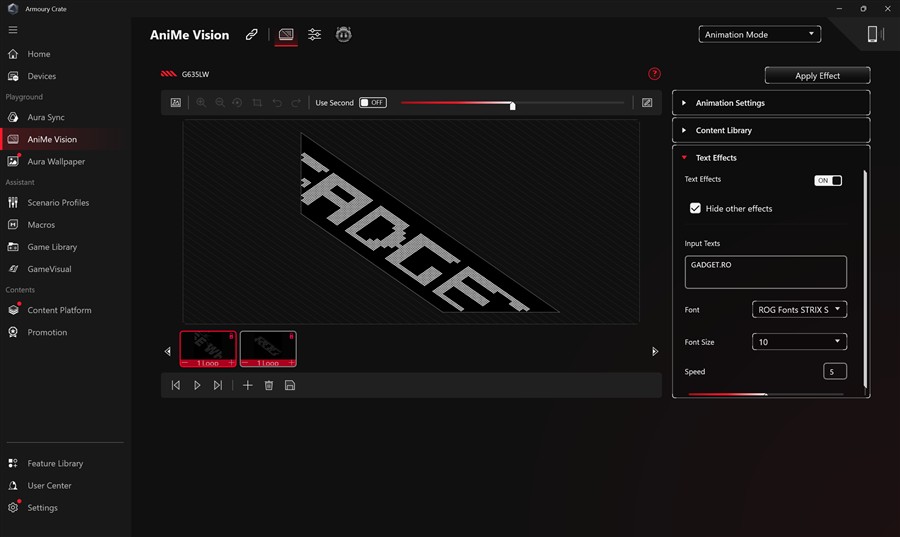Image resolution: width=900 pixels, height=537 pixels.
Task: Play the animation preview
Action: pos(197,385)
